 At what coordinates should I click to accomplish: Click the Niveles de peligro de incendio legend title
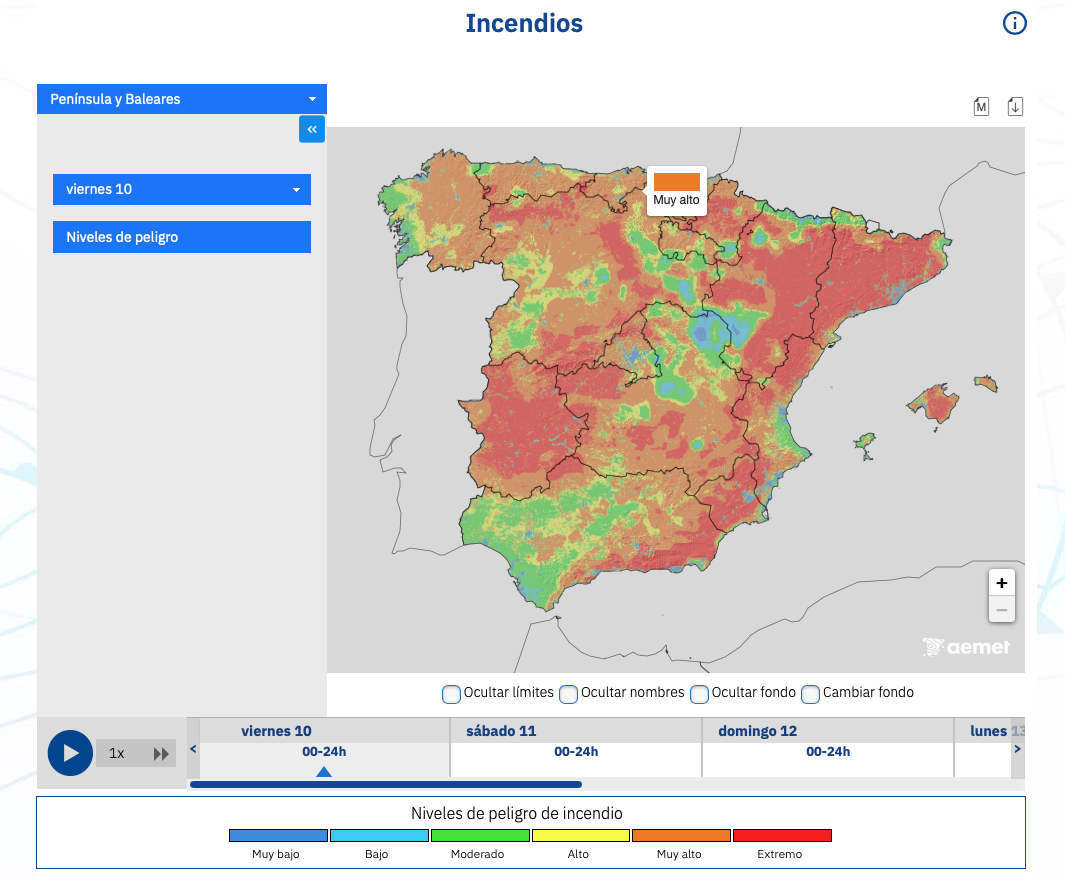pos(516,813)
